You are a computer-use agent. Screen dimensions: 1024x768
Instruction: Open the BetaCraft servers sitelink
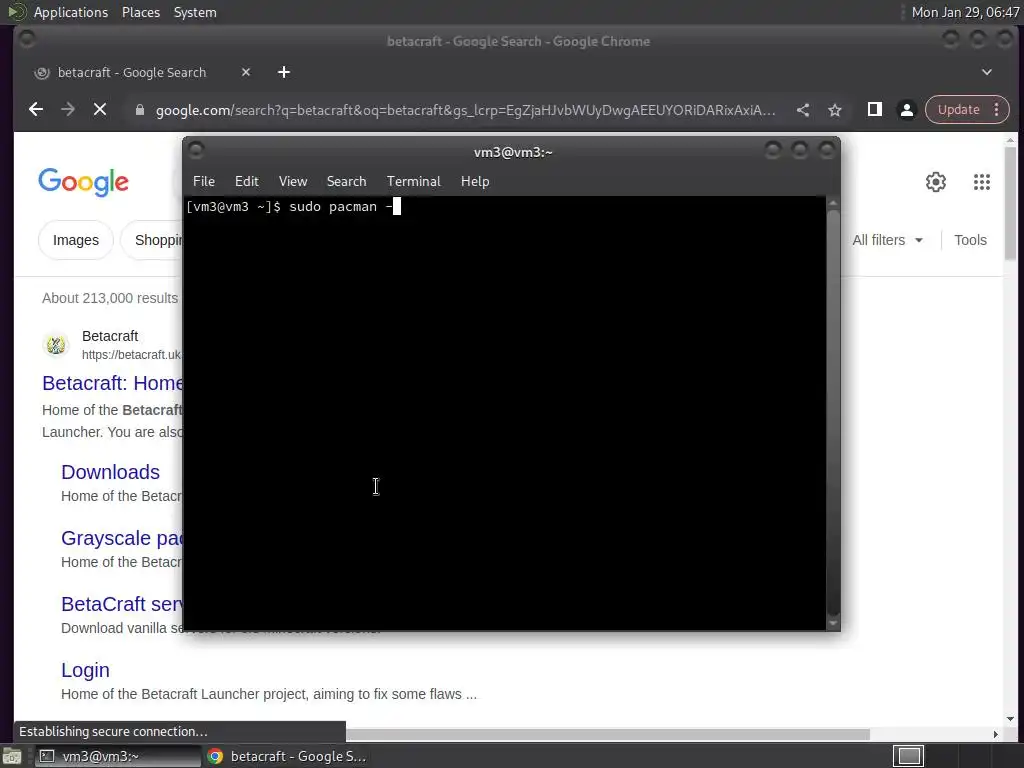pyautogui.click(x=121, y=604)
